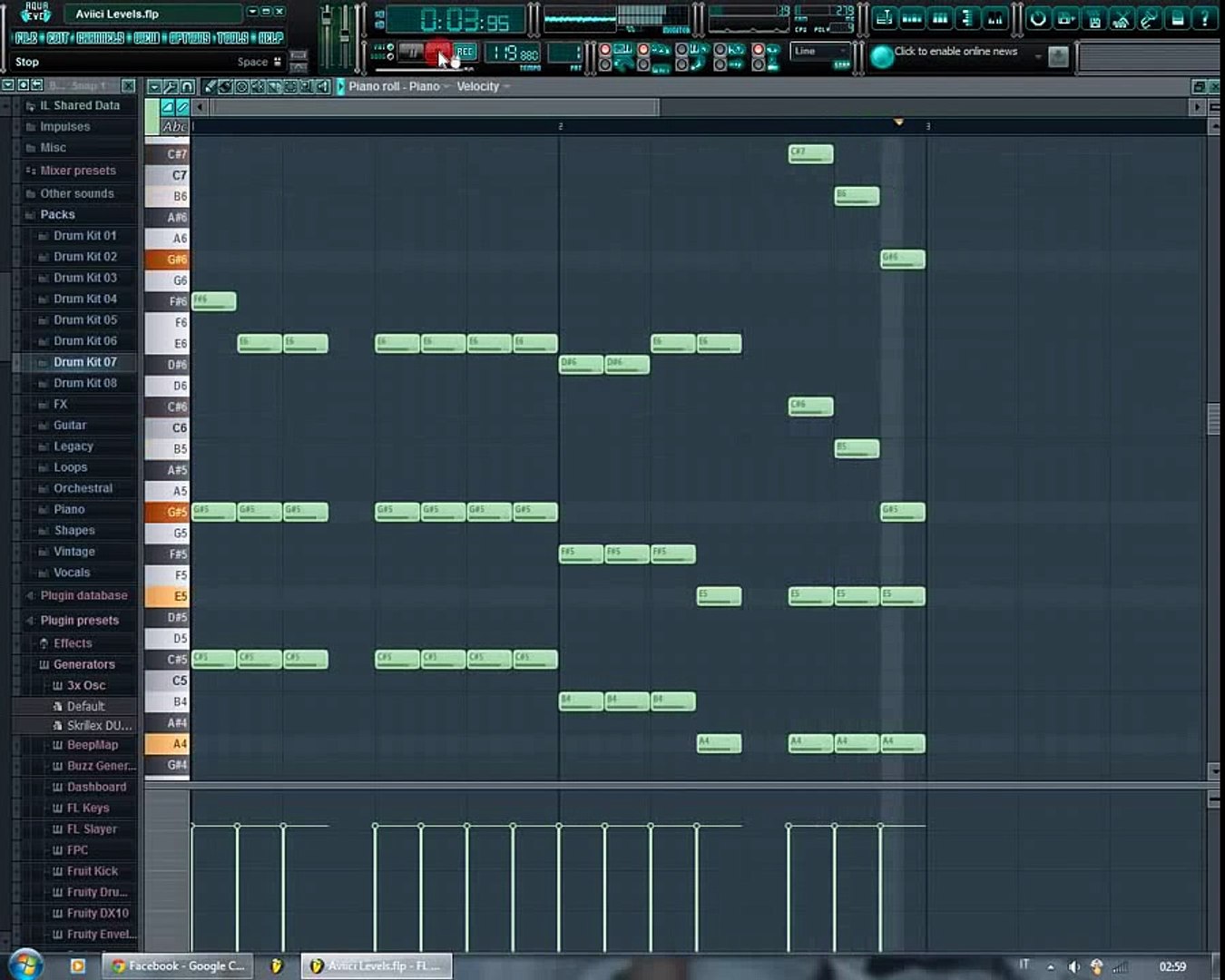Click the tempo display showing 119
Screen dimensions: 1225x980
514,54
